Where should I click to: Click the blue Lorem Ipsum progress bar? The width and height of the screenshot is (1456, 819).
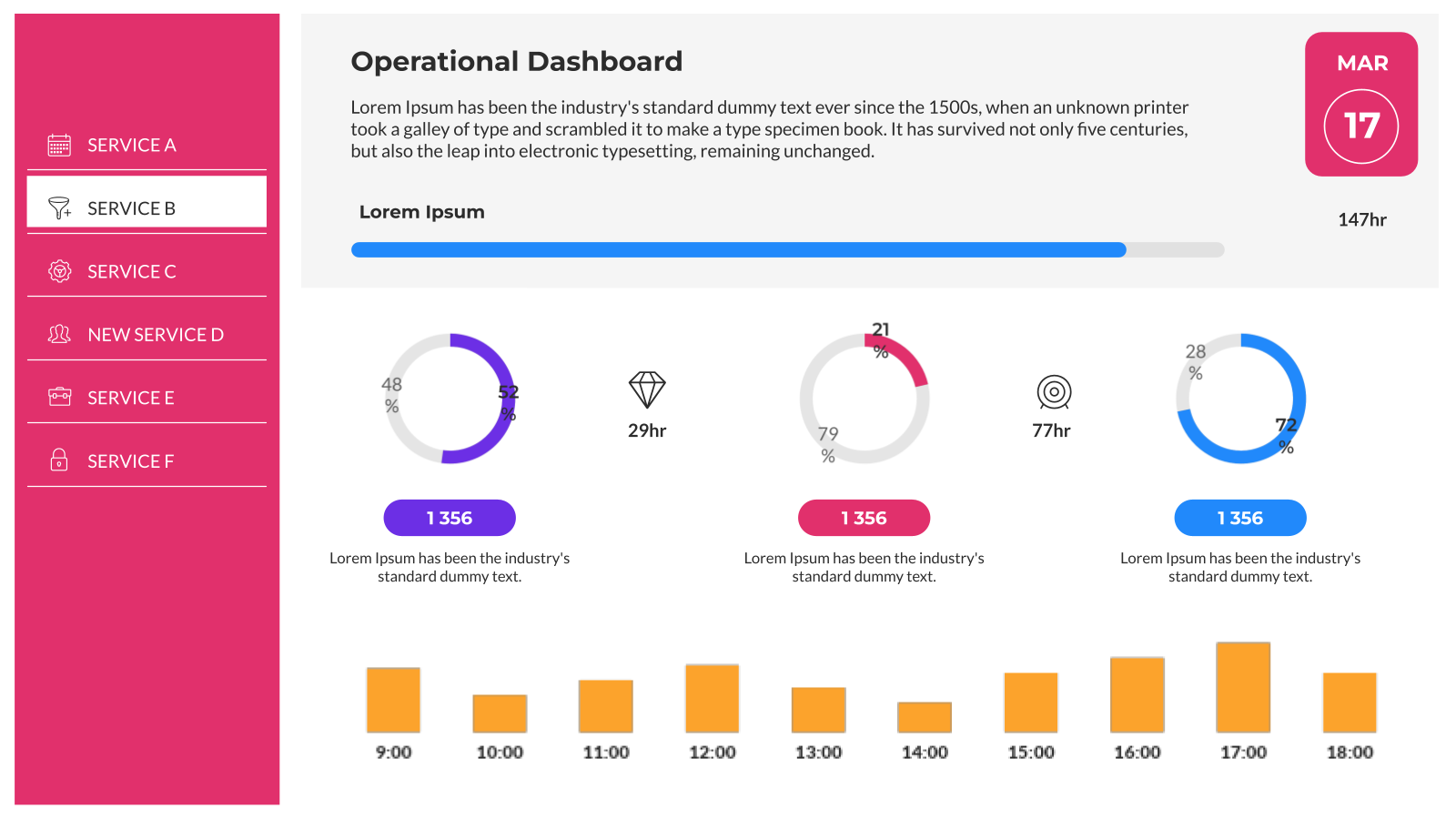pyautogui.click(x=738, y=250)
